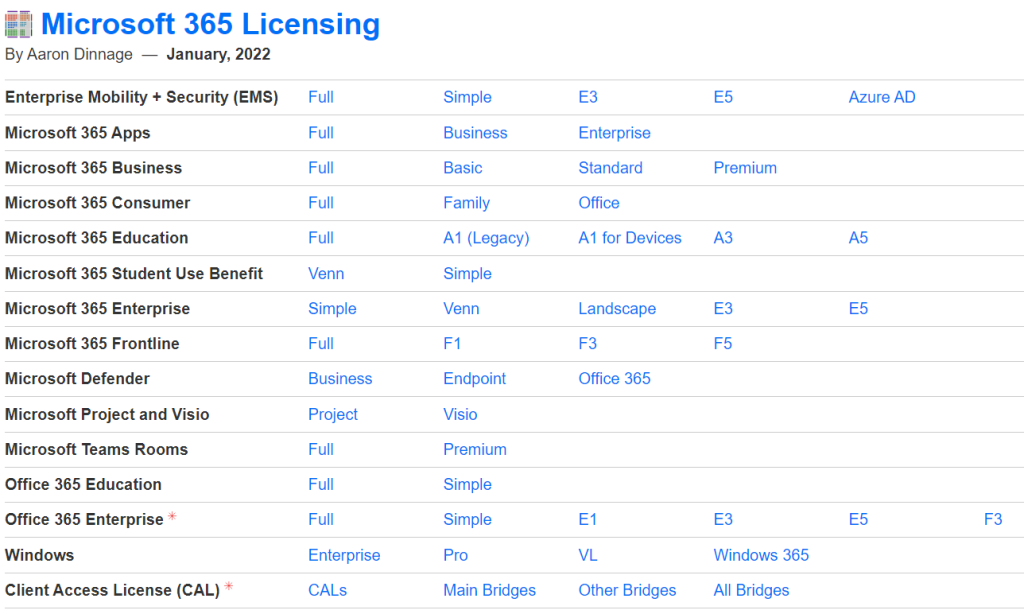
Task: Open the E1 link for Office 365 Enterprise
Action: pos(588,519)
